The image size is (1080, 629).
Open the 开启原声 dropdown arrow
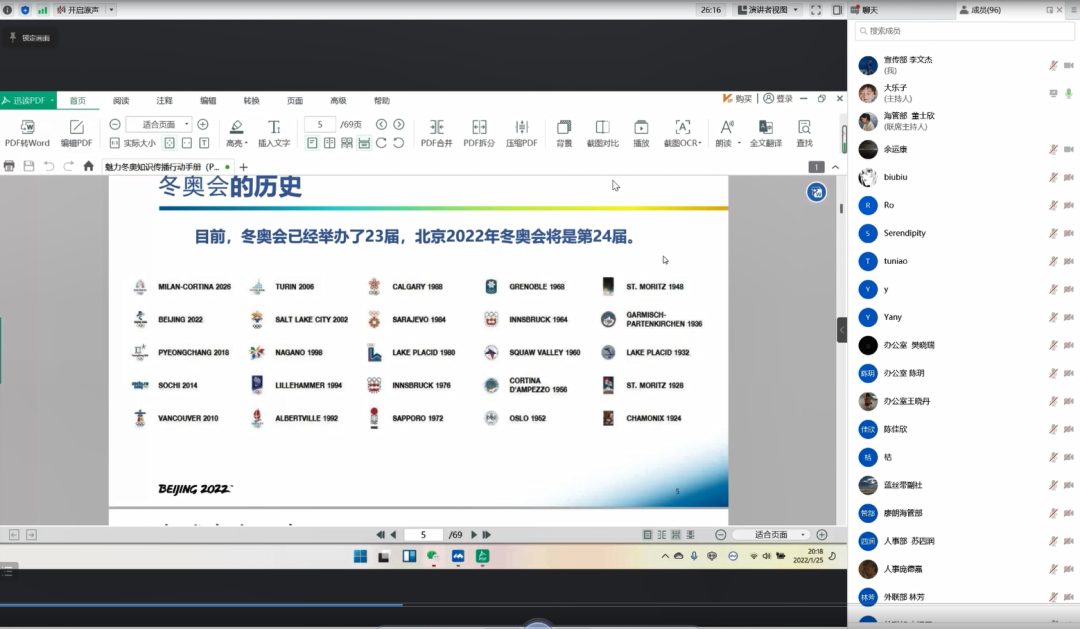point(111,10)
